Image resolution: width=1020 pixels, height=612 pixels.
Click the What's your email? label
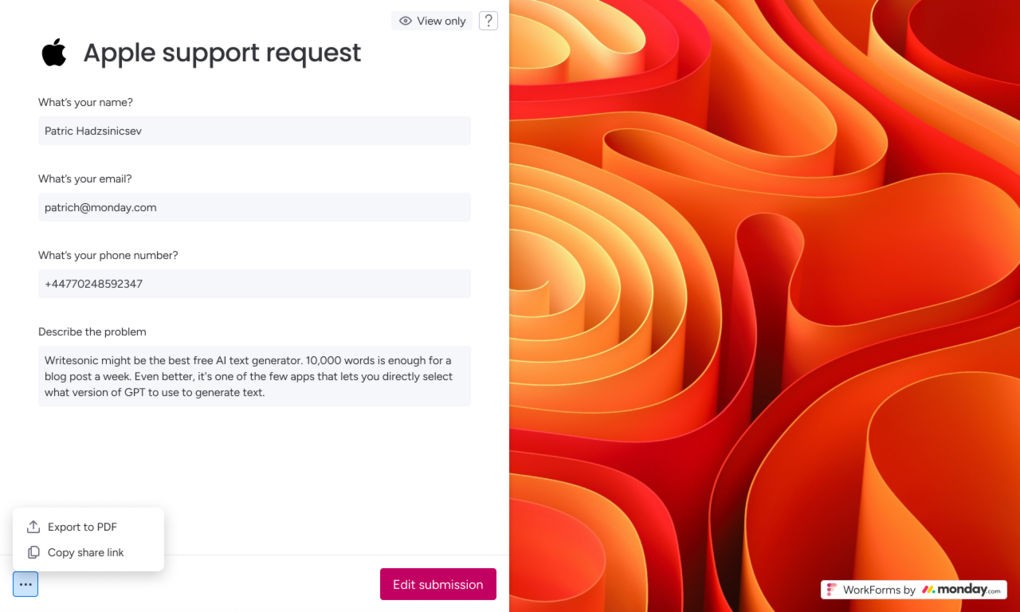[x=85, y=179]
